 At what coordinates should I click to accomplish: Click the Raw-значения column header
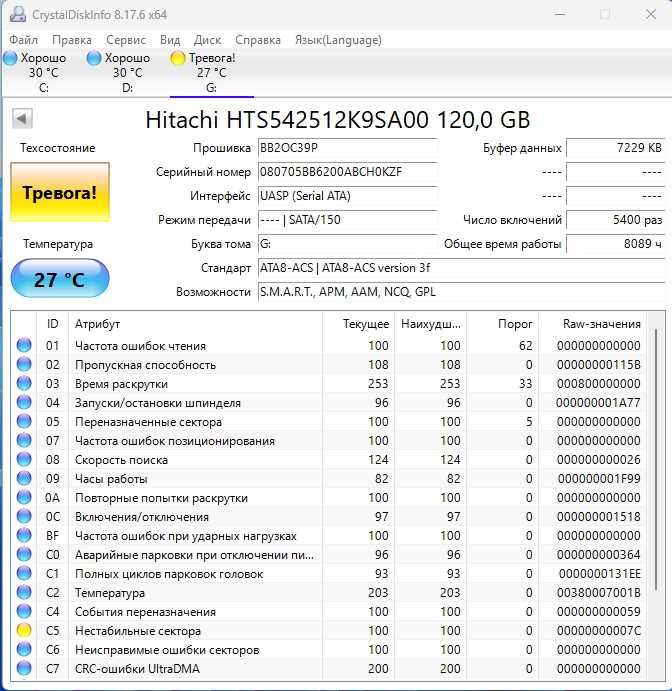[592, 324]
